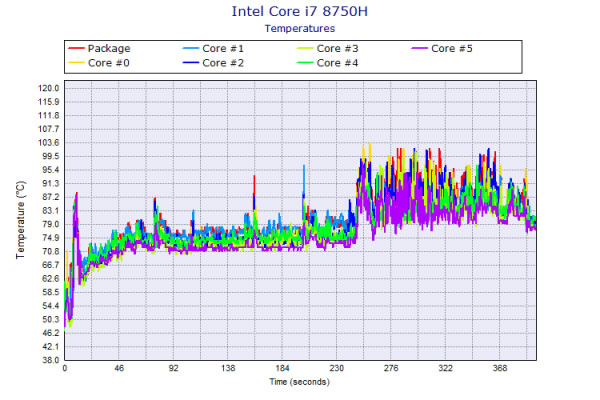Image resolution: width=600 pixels, height=400 pixels.
Task: Click the light blue Core #1 legend line
Action: (x=191, y=48)
